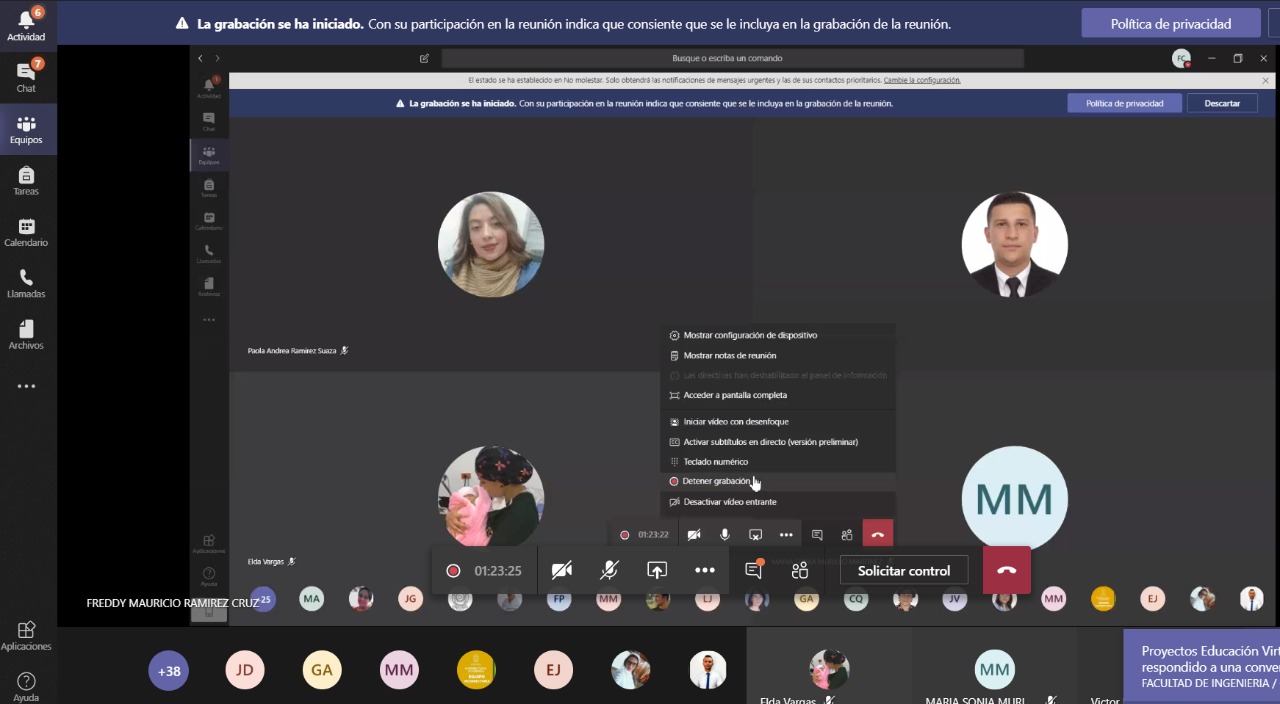The width and height of the screenshot is (1280, 704).
Task: Show conversation panel from large control bar
Action: click(754, 570)
